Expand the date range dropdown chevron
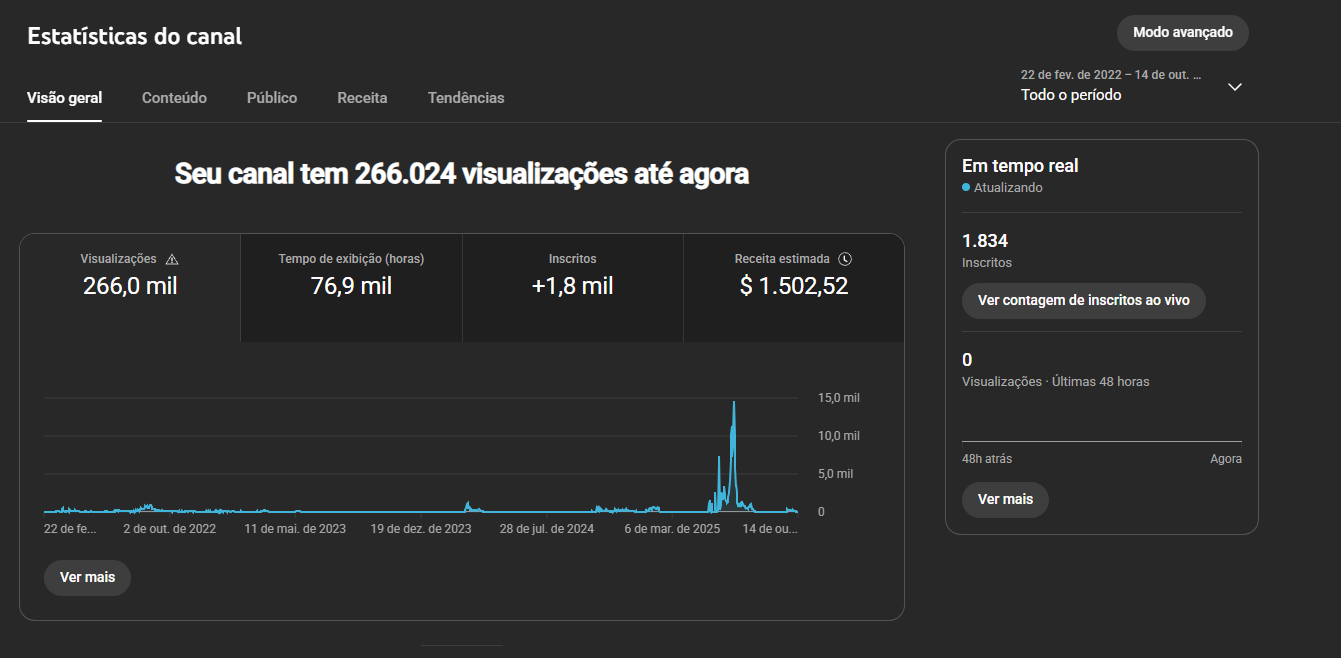 [1235, 87]
